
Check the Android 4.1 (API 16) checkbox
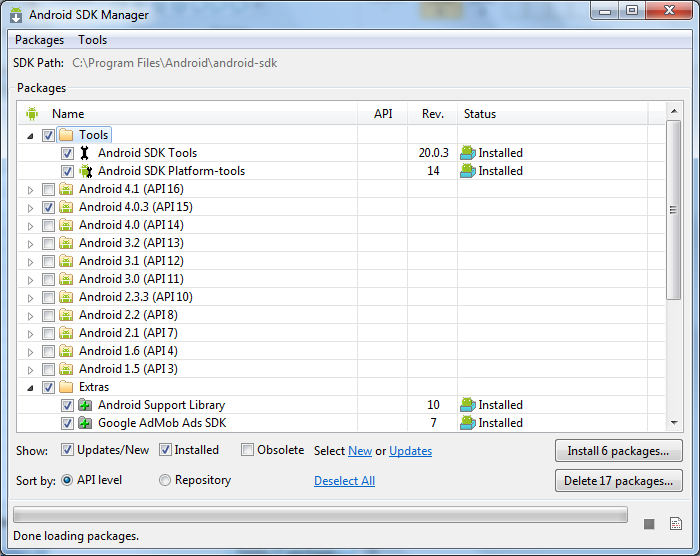click(x=48, y=189)
